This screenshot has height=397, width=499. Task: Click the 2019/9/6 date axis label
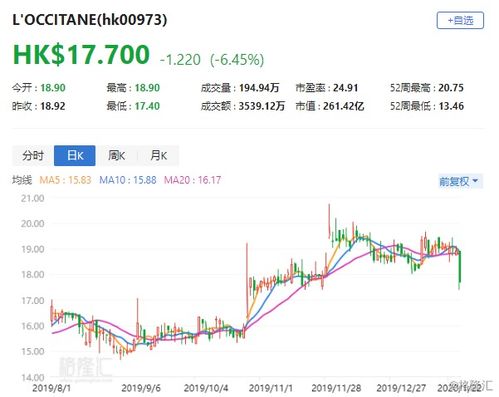coord(141,388)
